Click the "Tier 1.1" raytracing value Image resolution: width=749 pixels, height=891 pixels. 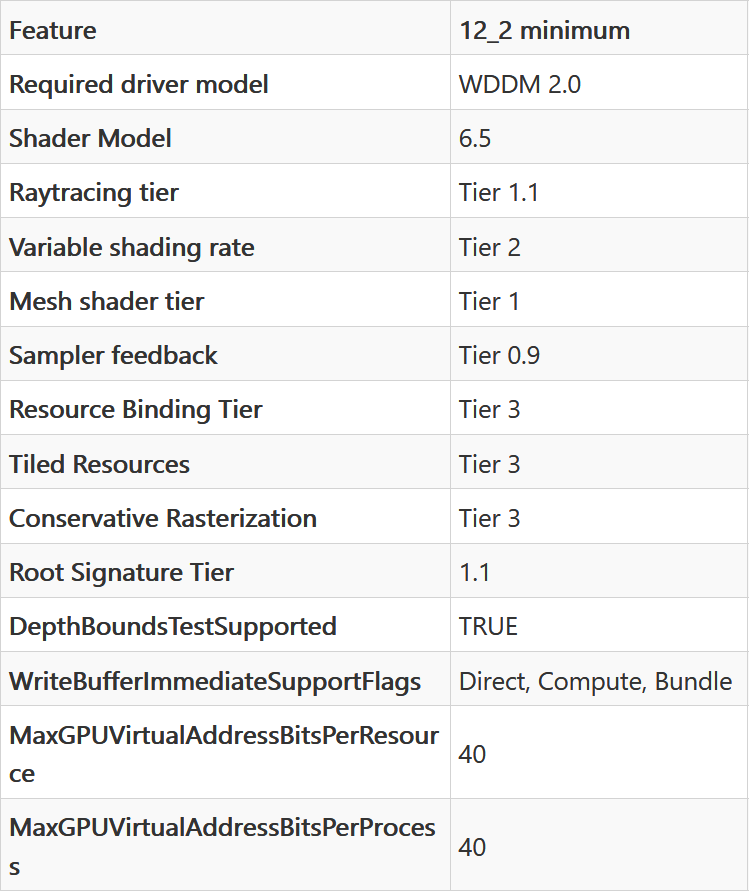pos(499,192)
